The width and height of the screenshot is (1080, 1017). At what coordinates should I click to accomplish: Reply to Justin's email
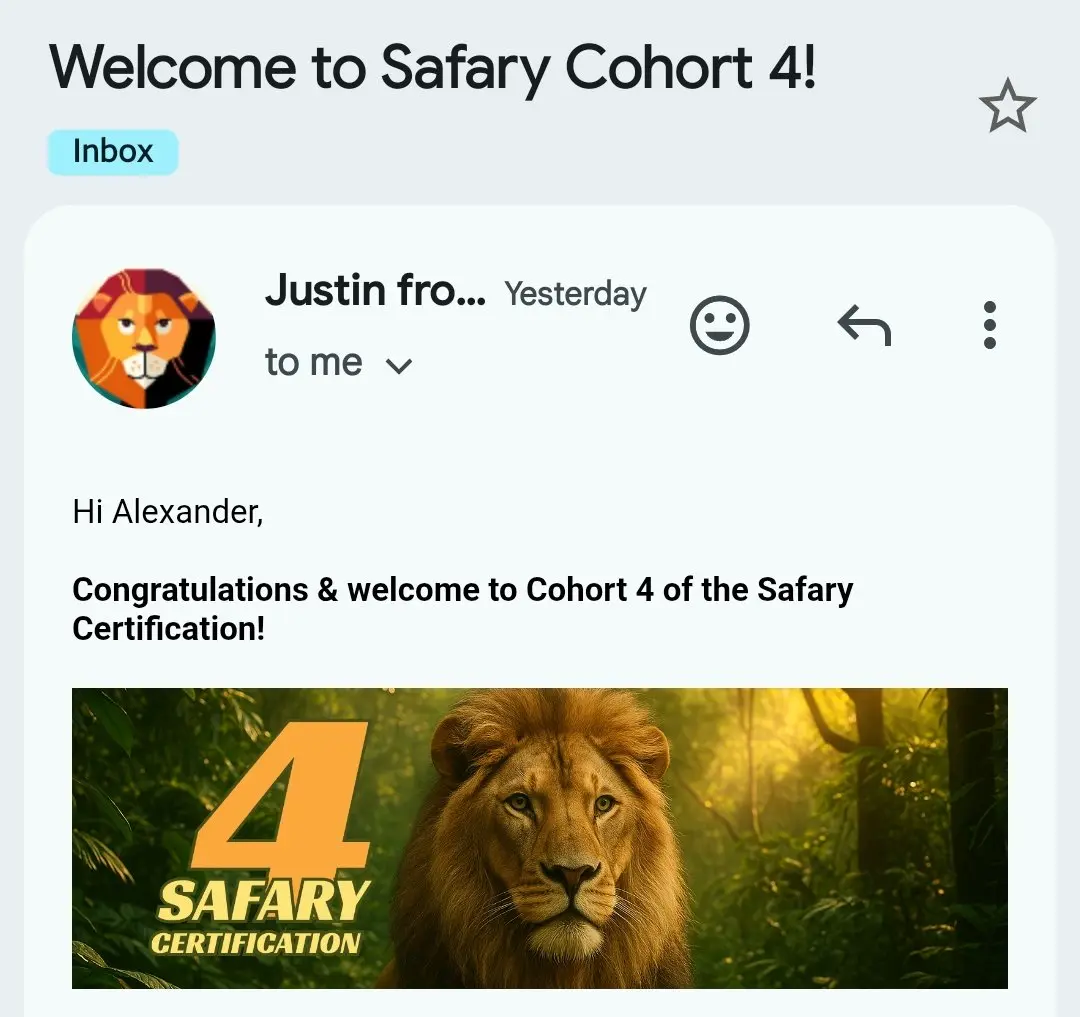tap(864, 325)
